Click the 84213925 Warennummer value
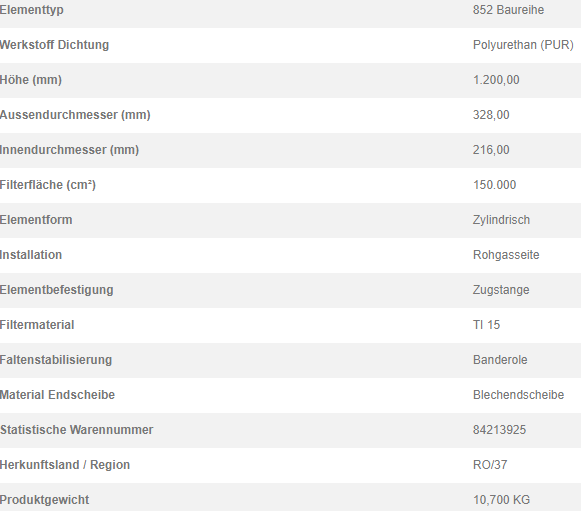Image resolution: width=581 pixels, height=511 pixels. (x=499, y=429)
